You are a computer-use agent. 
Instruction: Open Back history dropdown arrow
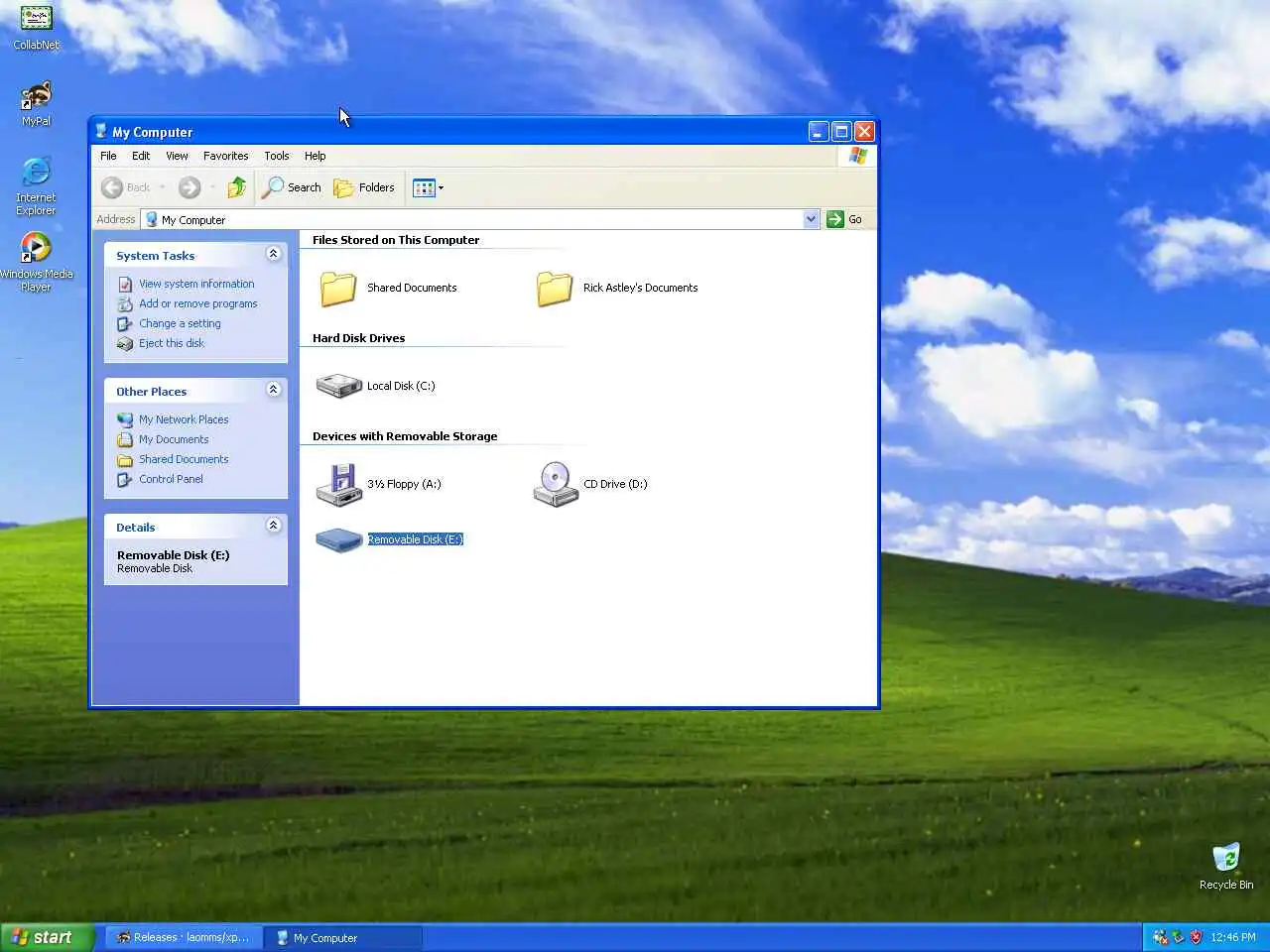pyautogui.click(x=162, y=187)
